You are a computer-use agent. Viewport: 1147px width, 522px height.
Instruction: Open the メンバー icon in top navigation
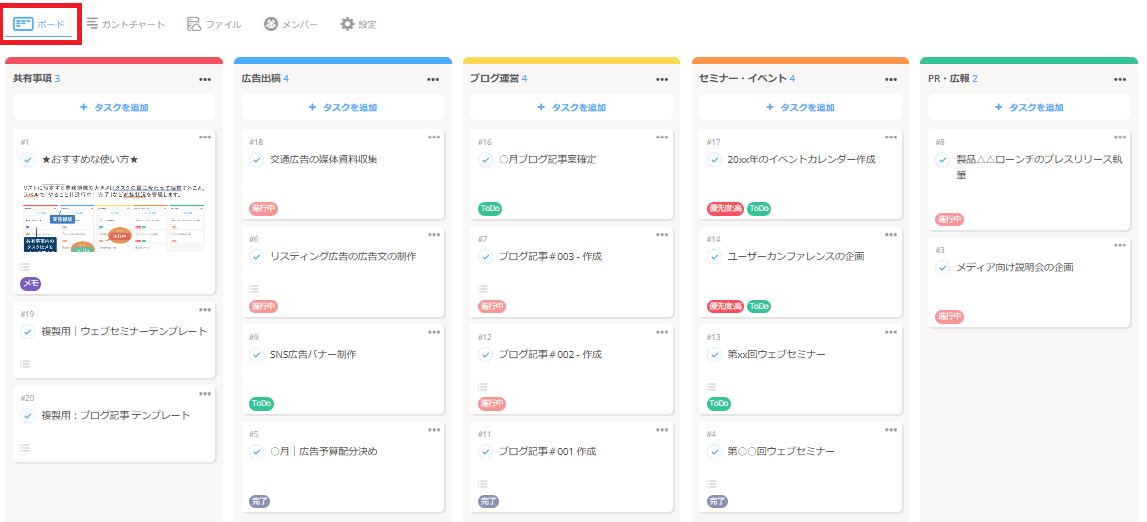[271, 23]
